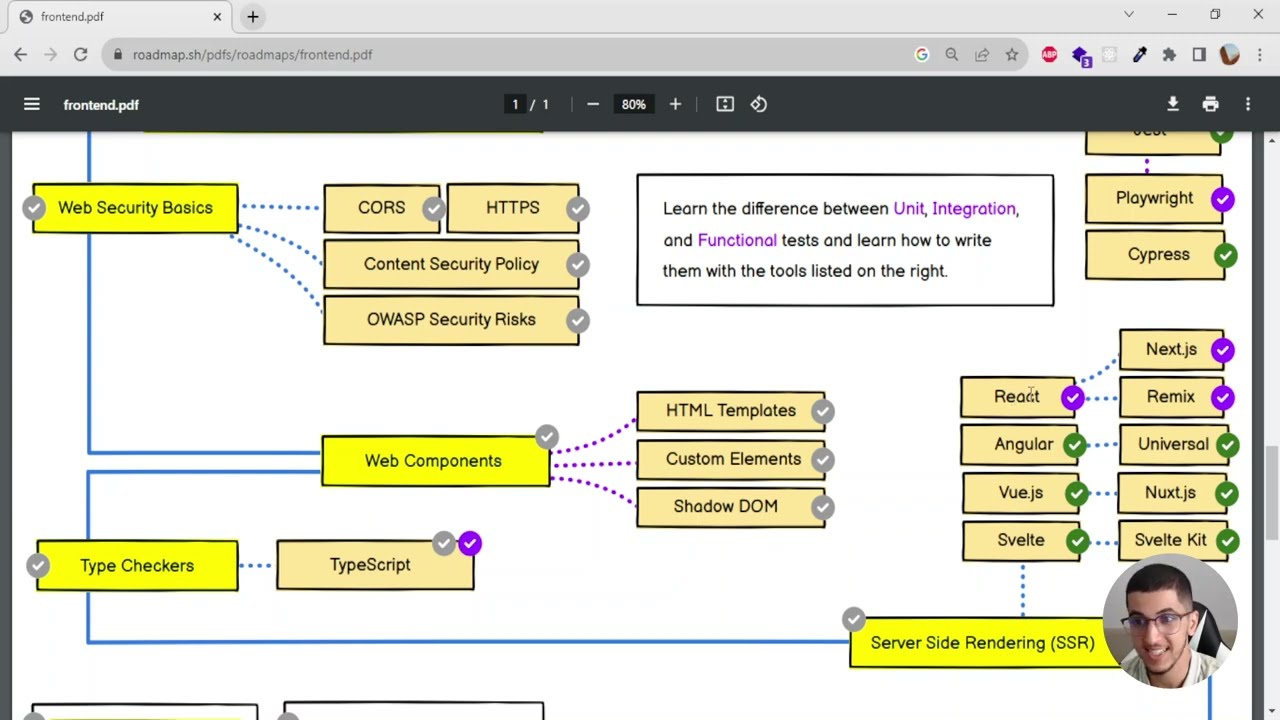
Task: Bookmark this tab with the star
Action: coord(1012,55)
